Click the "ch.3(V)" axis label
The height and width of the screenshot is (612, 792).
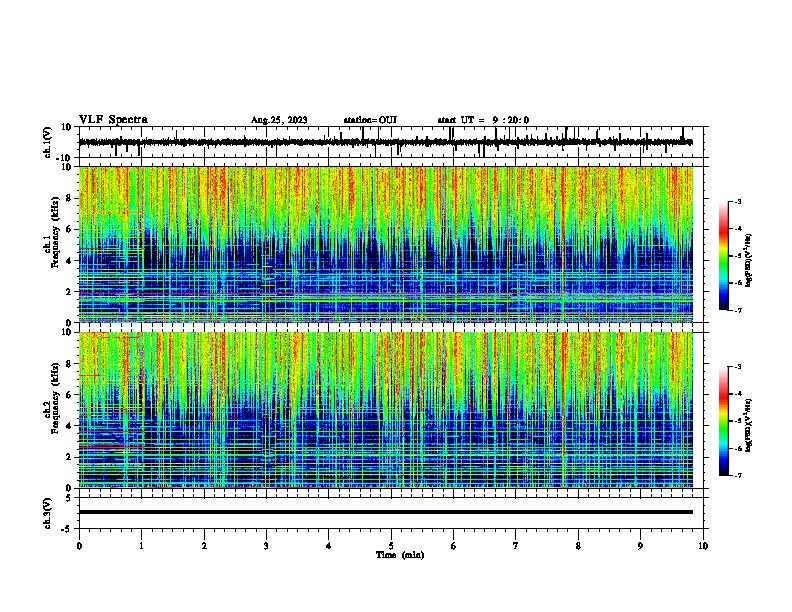pyautogui.click(x=48, y=513)
